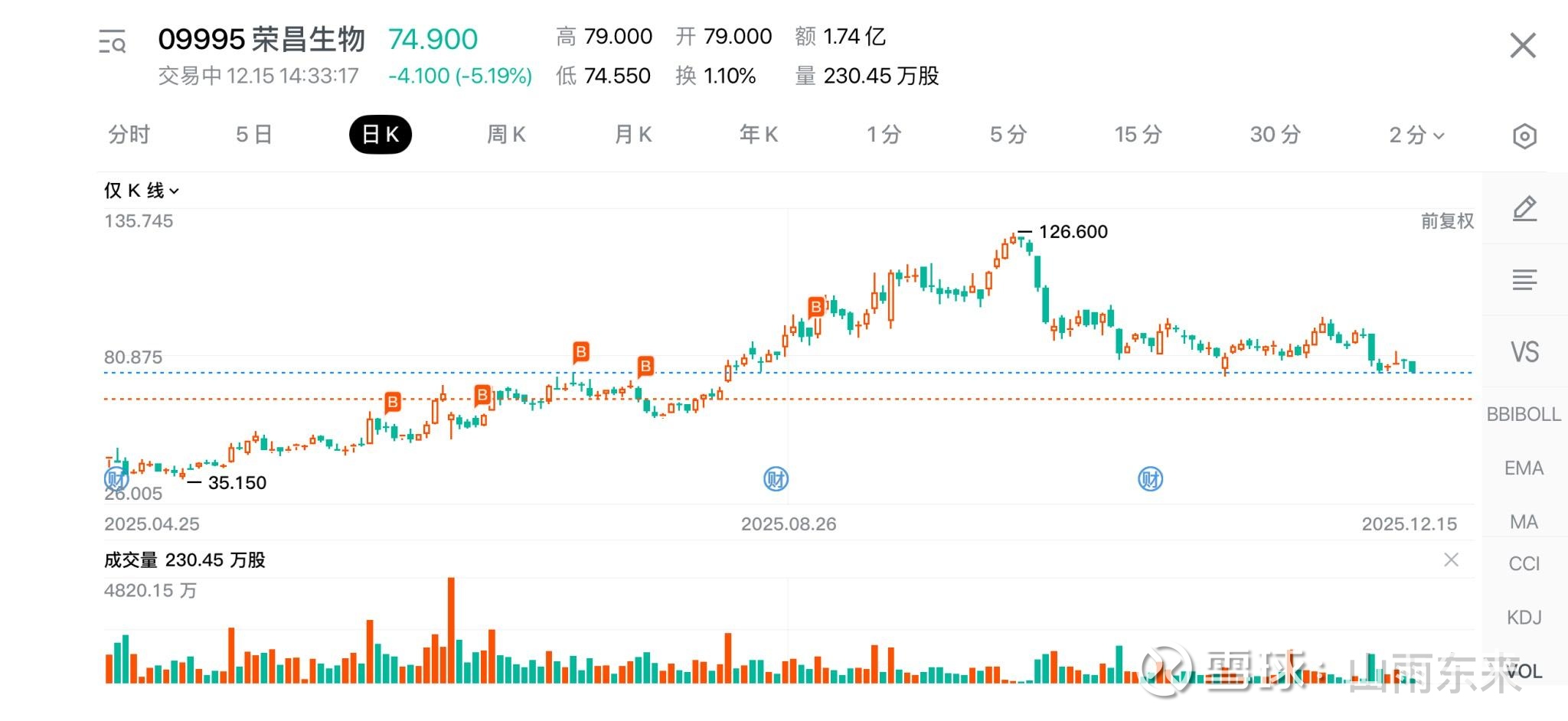Toggle the BBIBOLL indicator
This screenshot has height=721, width=1568.
(1524, 414)
